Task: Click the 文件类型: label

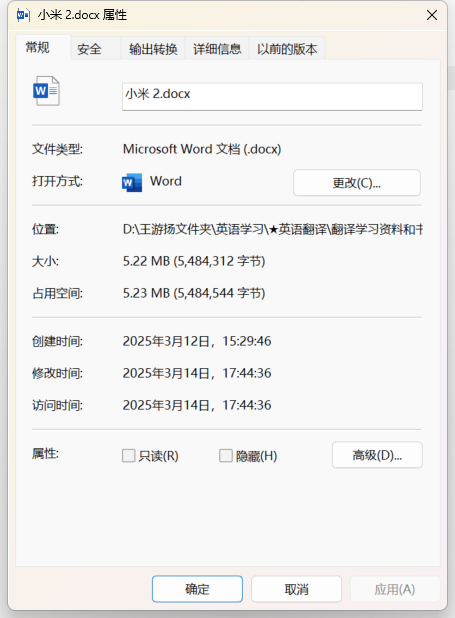Action: tap(57, 149)
